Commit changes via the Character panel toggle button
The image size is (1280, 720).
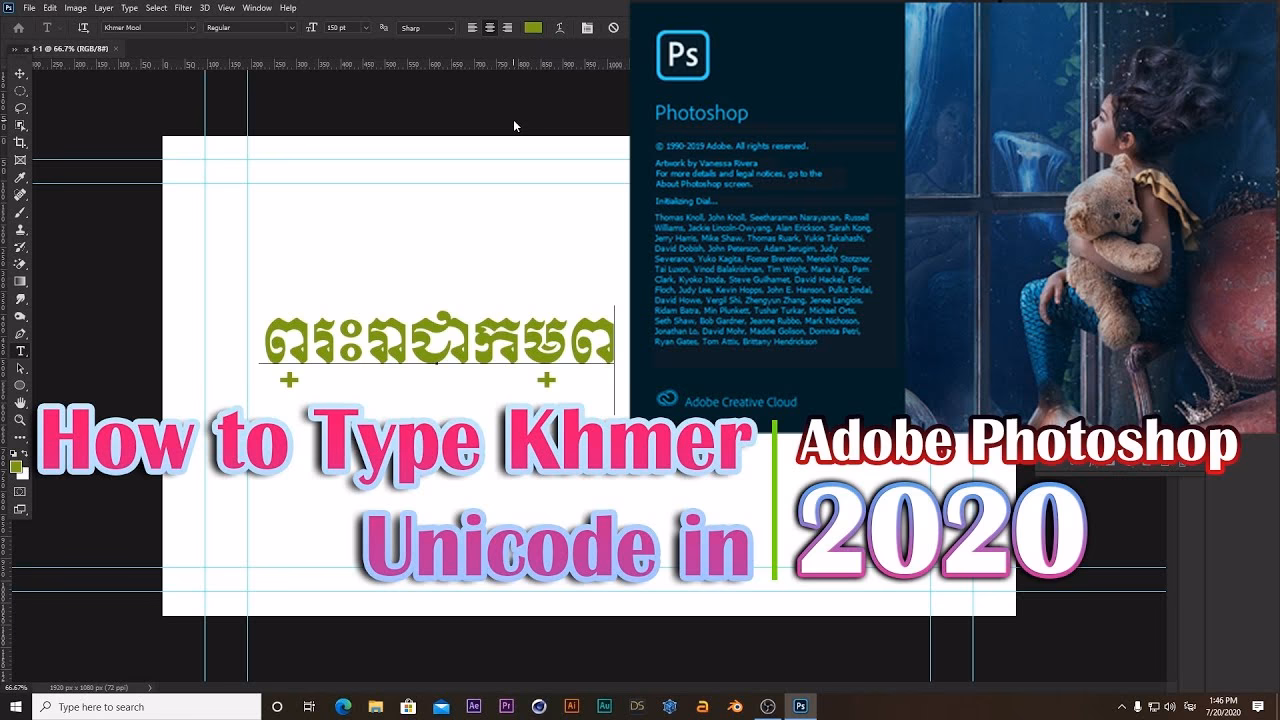[x=587, y=28]
